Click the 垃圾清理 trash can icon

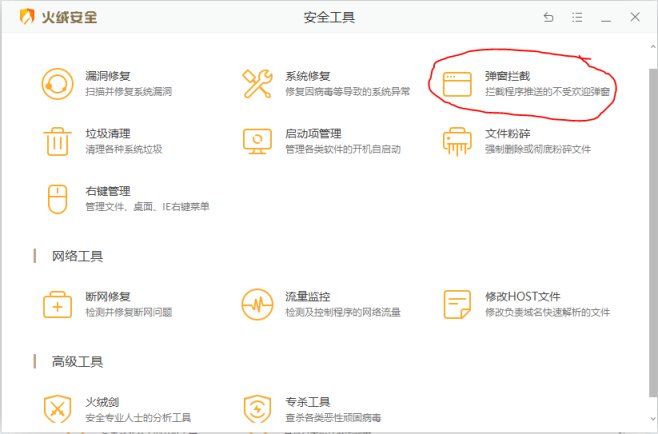(57, 141)
